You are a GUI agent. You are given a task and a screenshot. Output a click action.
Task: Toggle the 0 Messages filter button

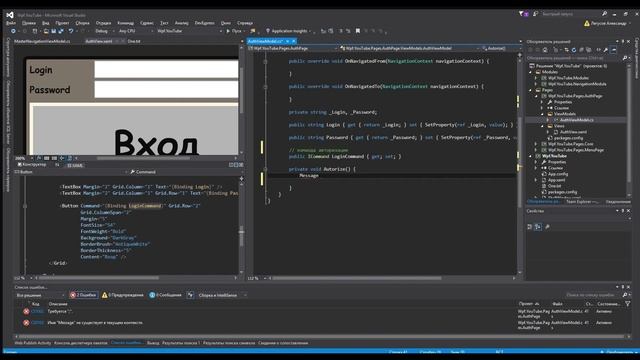165,295
